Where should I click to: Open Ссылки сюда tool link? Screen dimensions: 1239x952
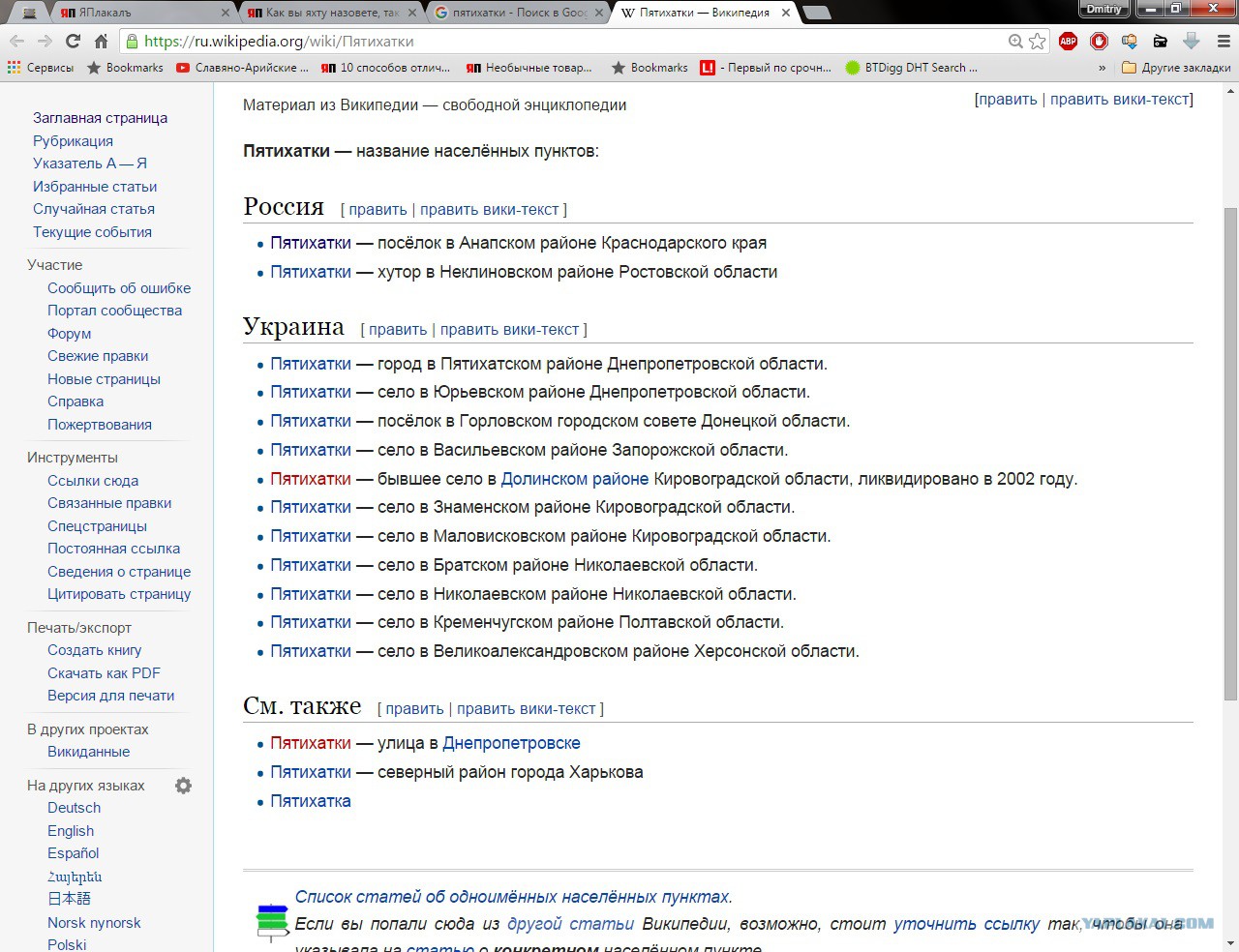pos(93,481)
